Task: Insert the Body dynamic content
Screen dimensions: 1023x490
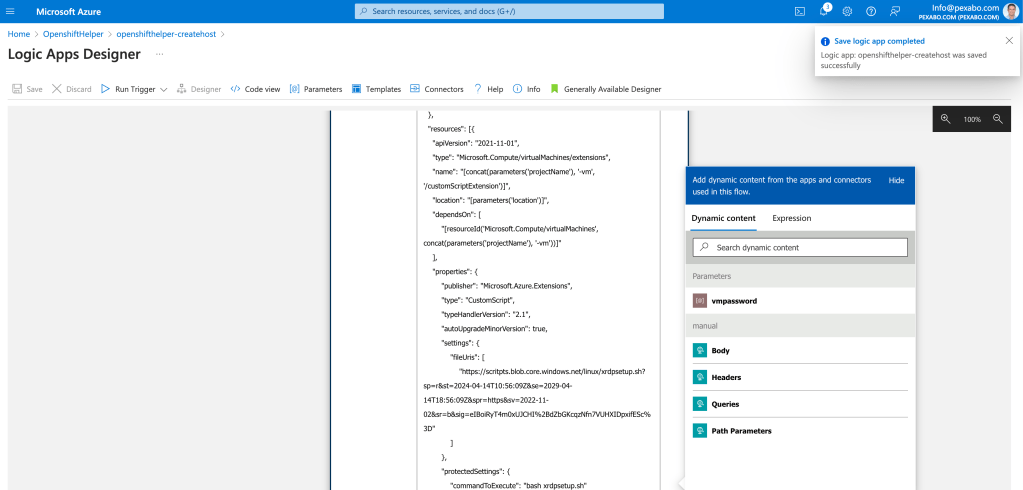Action: (x=800, y=350)
